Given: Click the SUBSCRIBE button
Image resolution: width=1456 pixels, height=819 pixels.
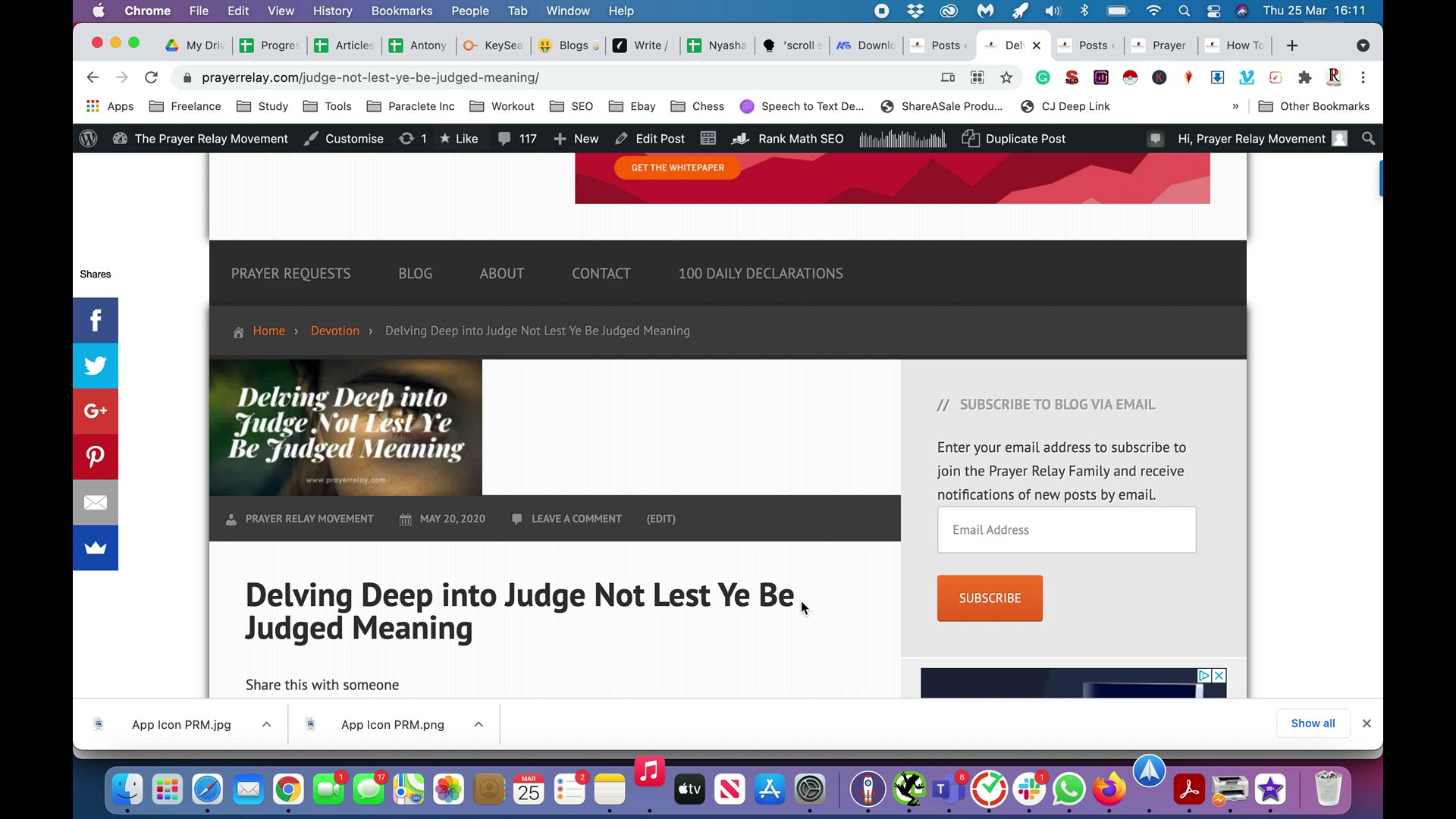Looking at the screenshot, I should tap(990, 598).
